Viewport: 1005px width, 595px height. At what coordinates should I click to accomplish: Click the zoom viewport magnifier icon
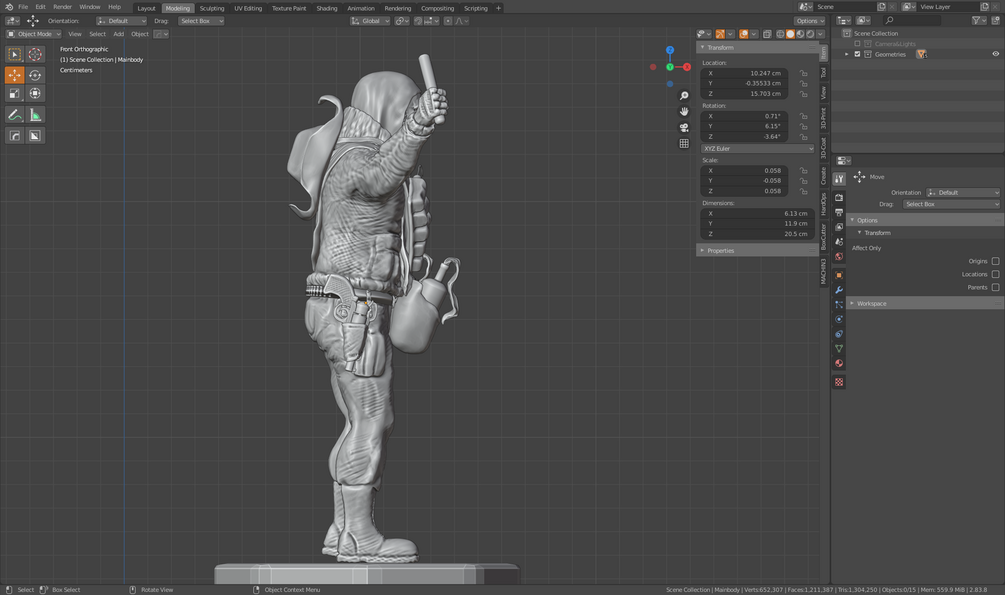pos(684,96)
